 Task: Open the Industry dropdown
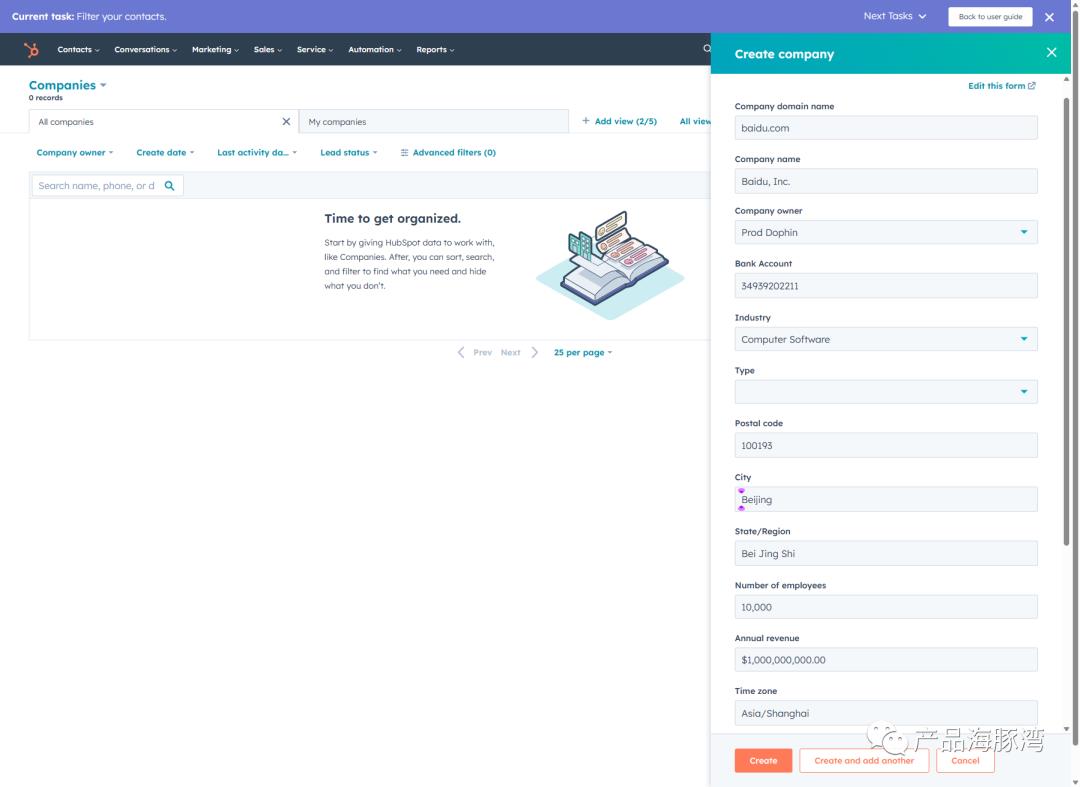tap(886, 339)
